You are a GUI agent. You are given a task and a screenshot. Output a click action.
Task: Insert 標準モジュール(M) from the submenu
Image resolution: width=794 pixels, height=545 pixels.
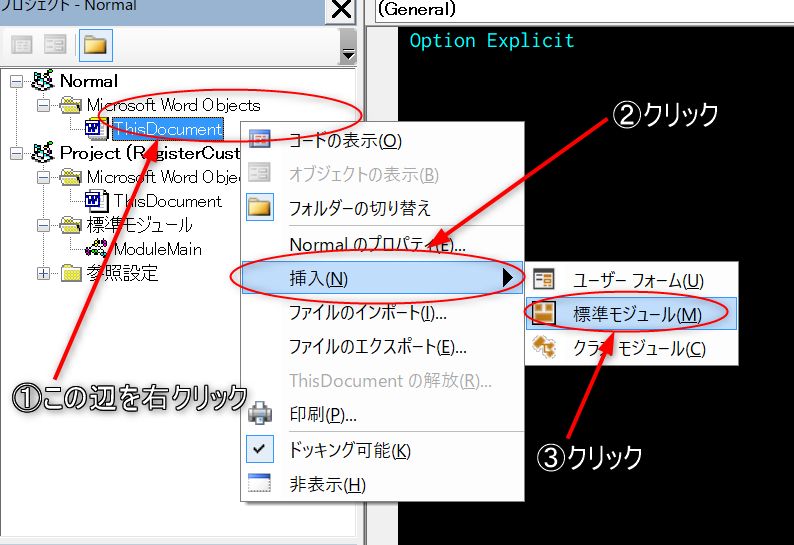pos(631,314)
